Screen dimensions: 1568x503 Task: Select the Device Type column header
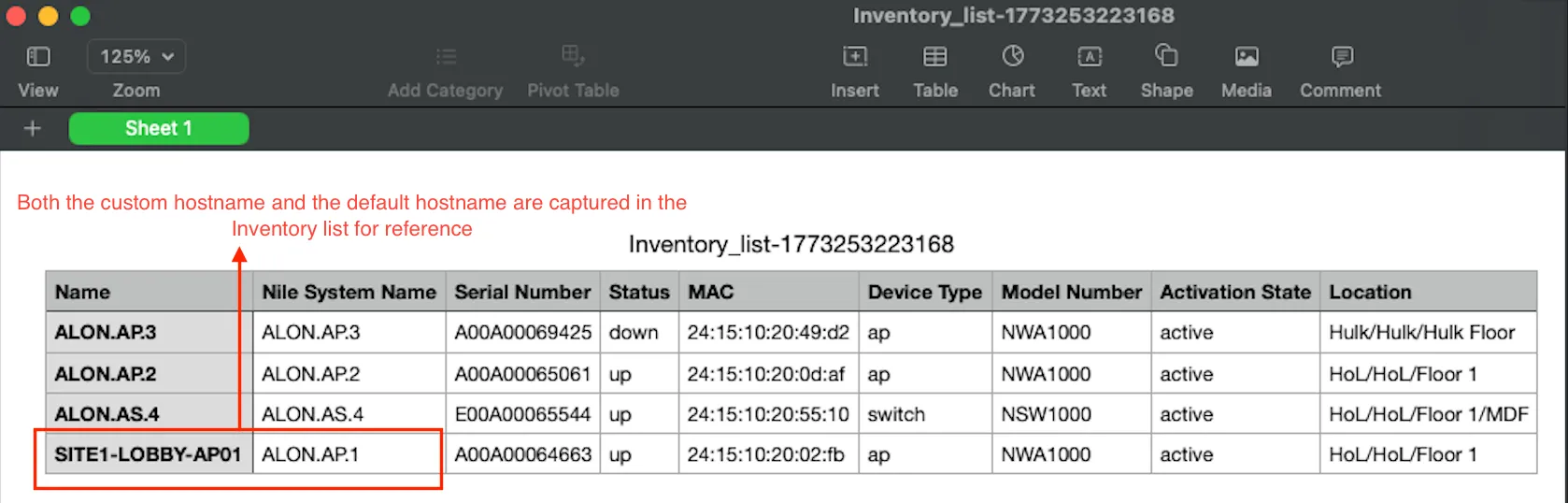tap(925, 292)
